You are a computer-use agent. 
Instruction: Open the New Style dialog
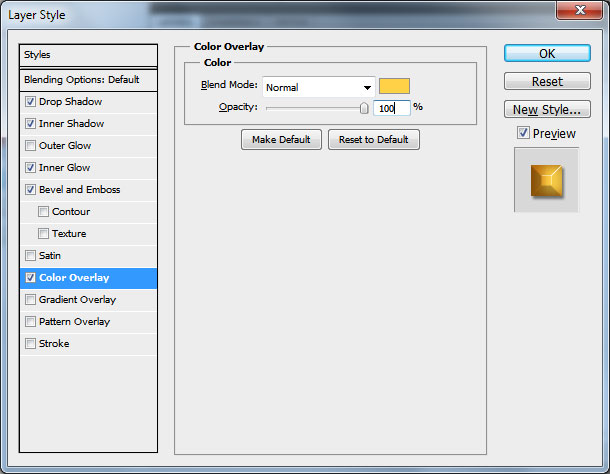(x=547, y=109)
